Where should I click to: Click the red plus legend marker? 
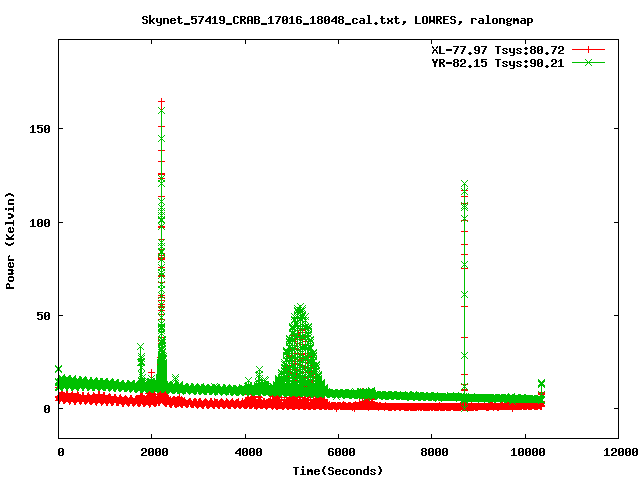tap(588, 50)
